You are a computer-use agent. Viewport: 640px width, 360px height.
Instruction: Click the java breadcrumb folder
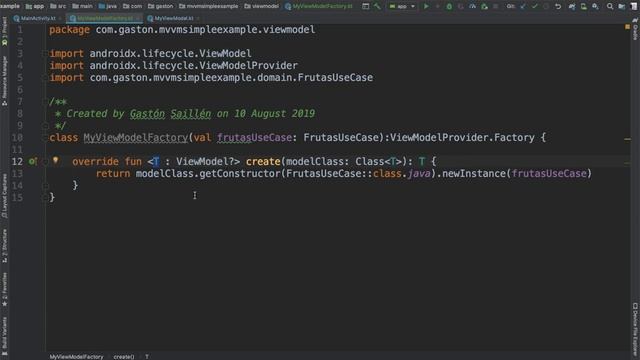[x=108, y=6]
